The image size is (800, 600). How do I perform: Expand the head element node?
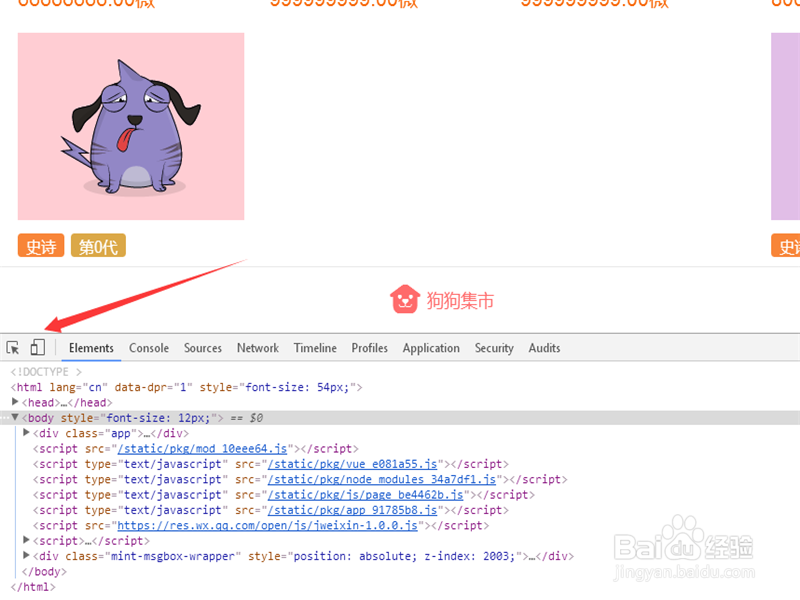15,402
